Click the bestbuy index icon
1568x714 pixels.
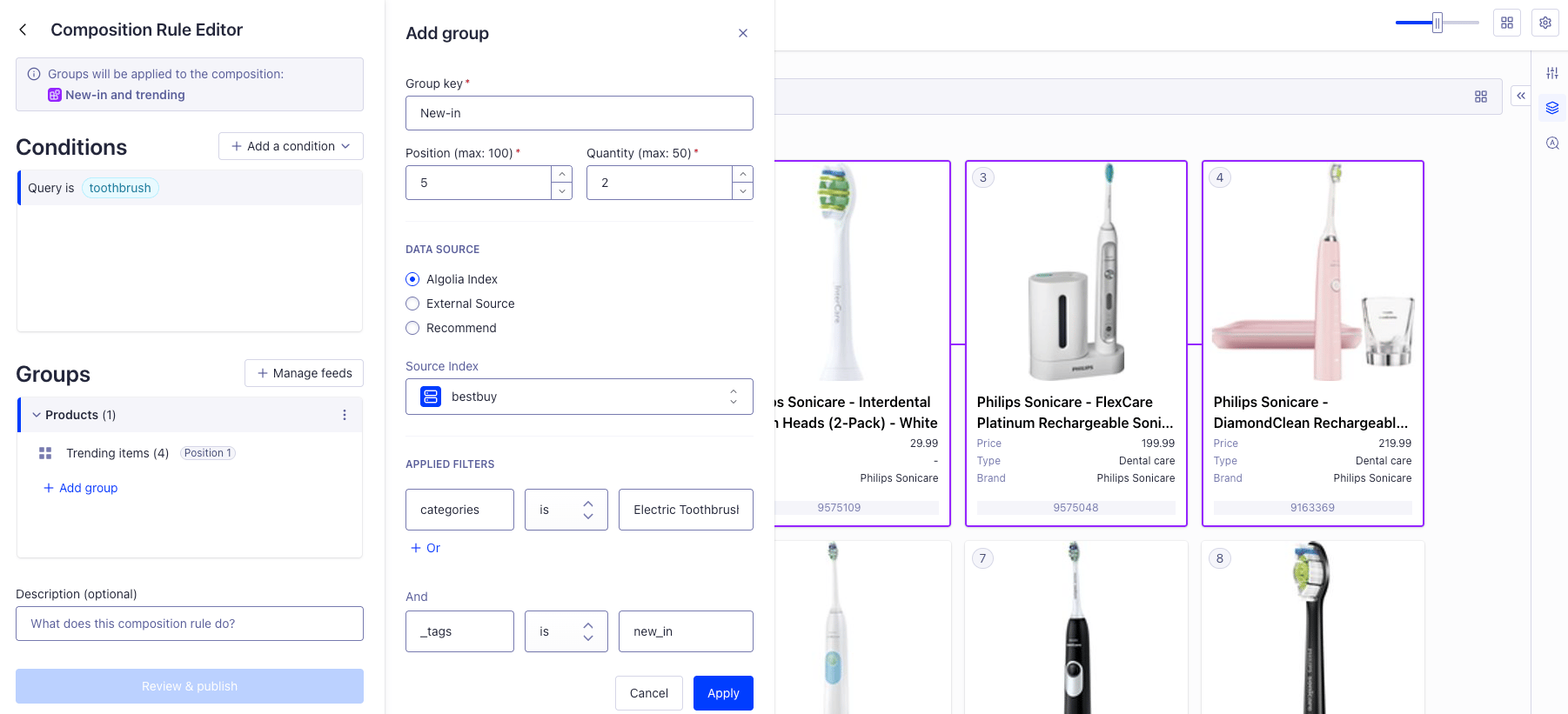click(431, 397)
